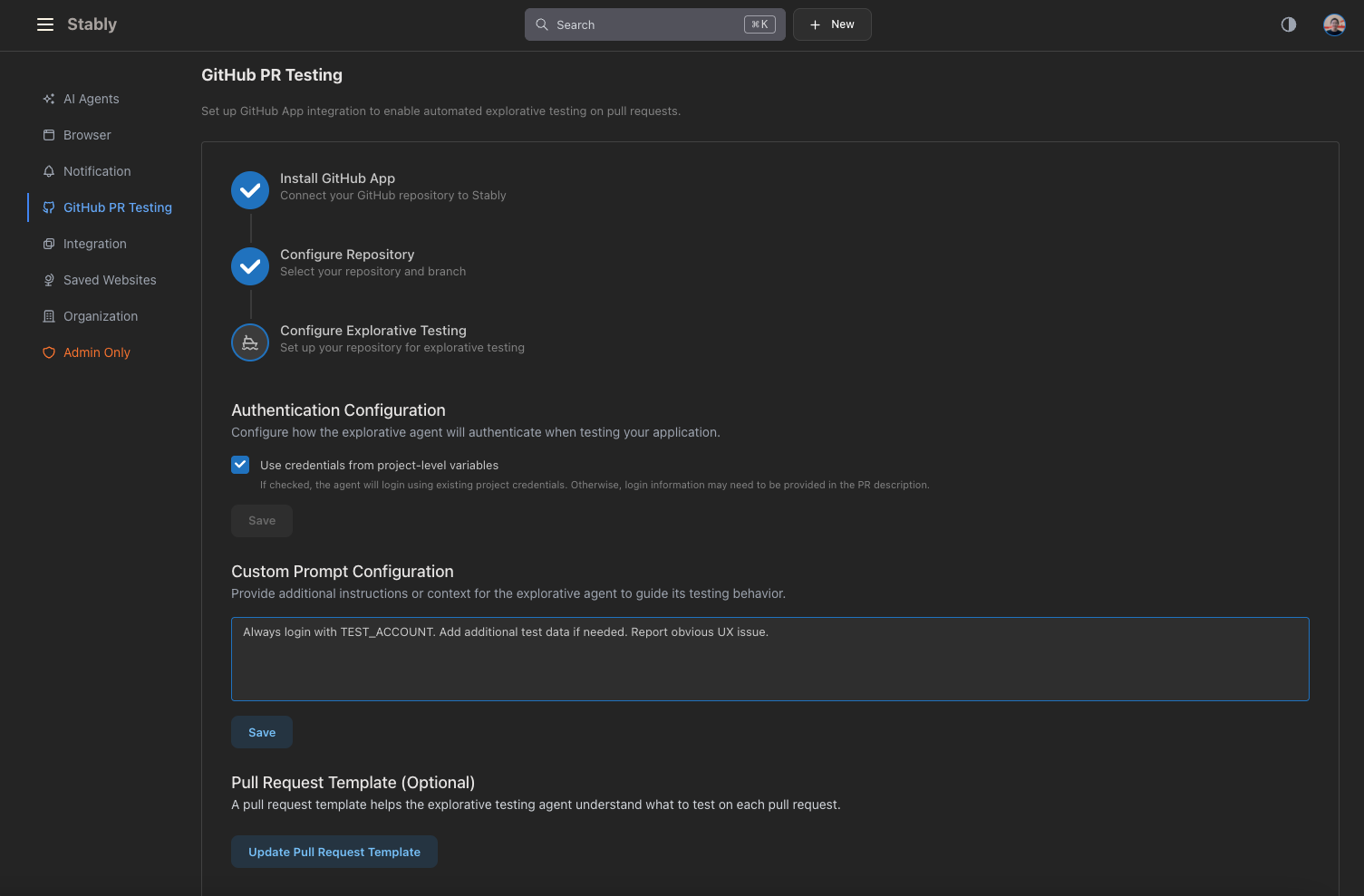Toggle the dark/light theme icon
The image size is (1364, 896).
pos(1288,24)
